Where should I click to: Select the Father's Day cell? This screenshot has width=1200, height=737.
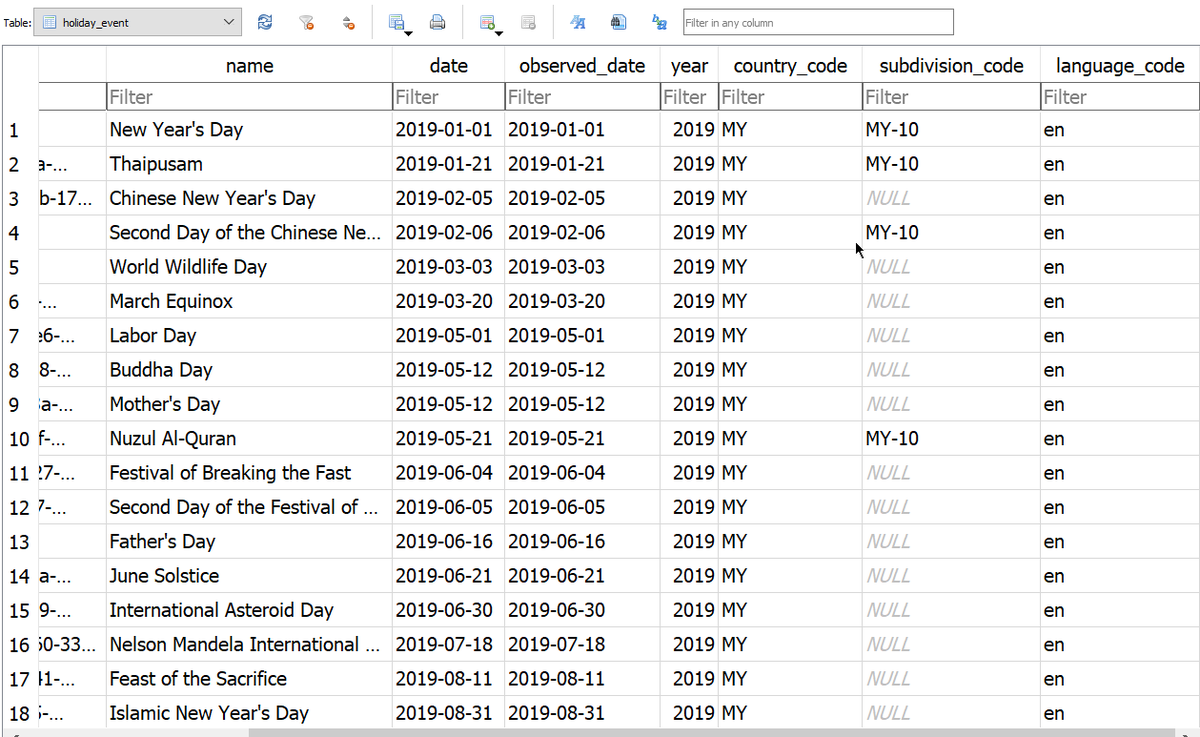tap(249, 541)
